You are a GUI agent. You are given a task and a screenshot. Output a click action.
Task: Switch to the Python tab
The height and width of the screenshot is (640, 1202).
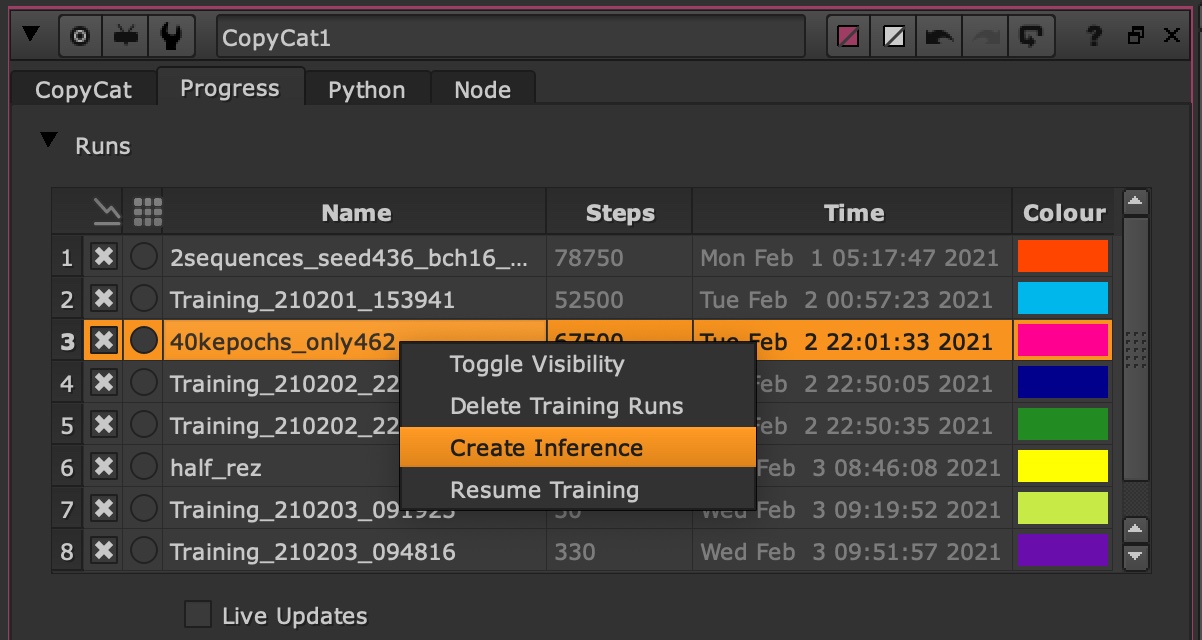click(366, 90)
